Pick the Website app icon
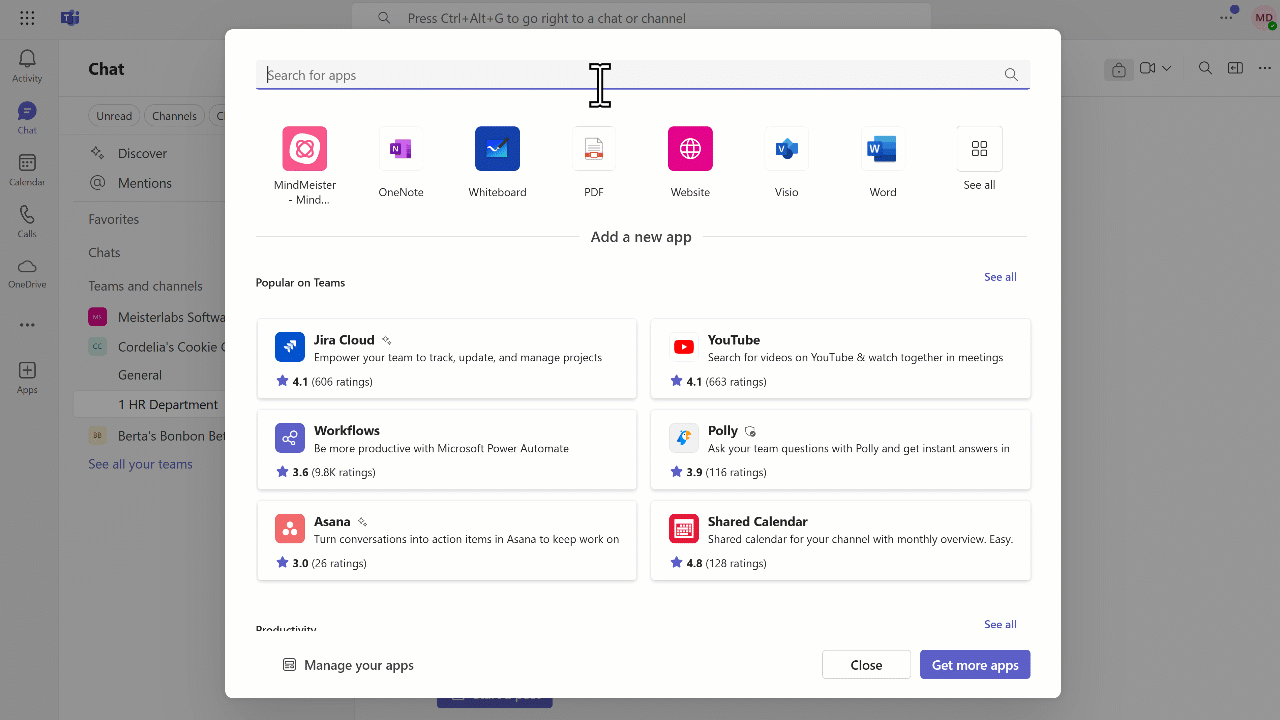The width and height of the screenshot is (1280, 720). click(690, 149)
